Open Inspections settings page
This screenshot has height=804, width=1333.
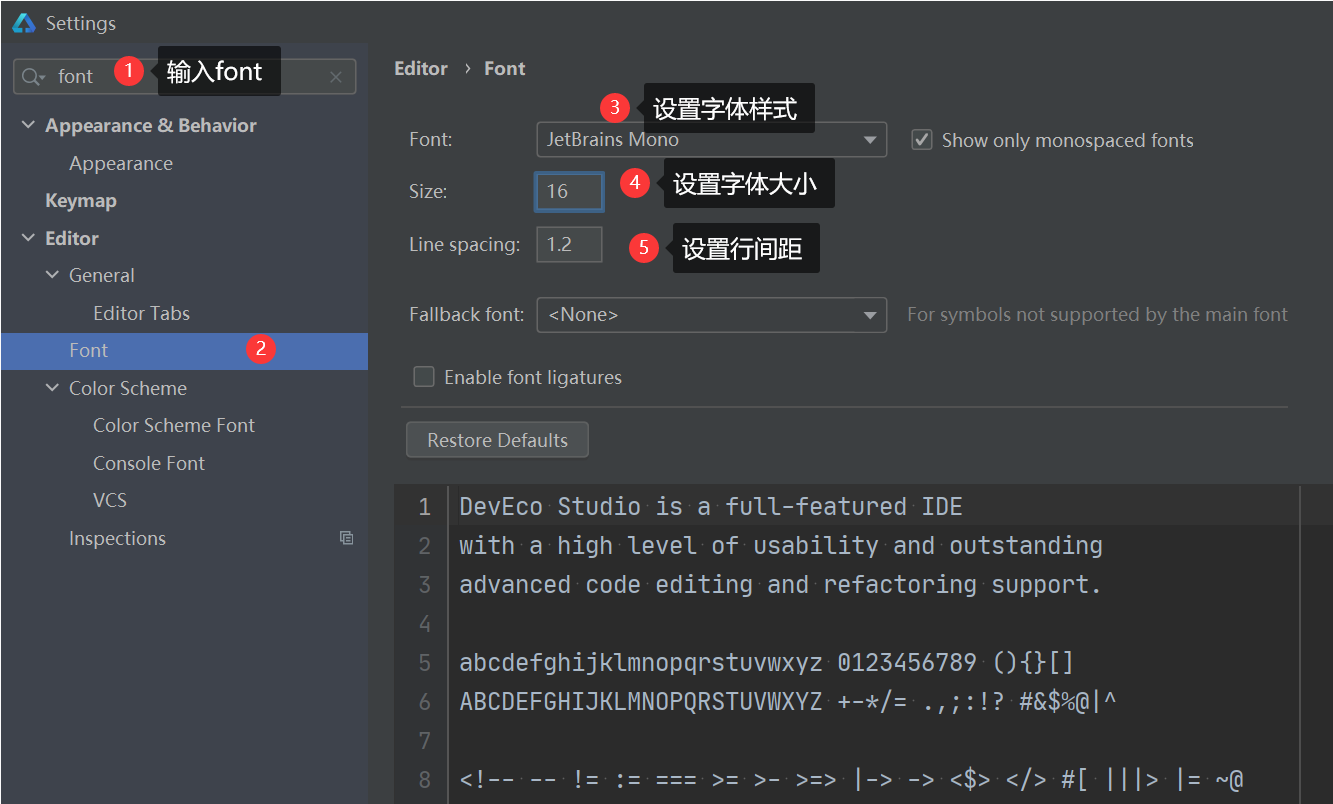[117, 538]
